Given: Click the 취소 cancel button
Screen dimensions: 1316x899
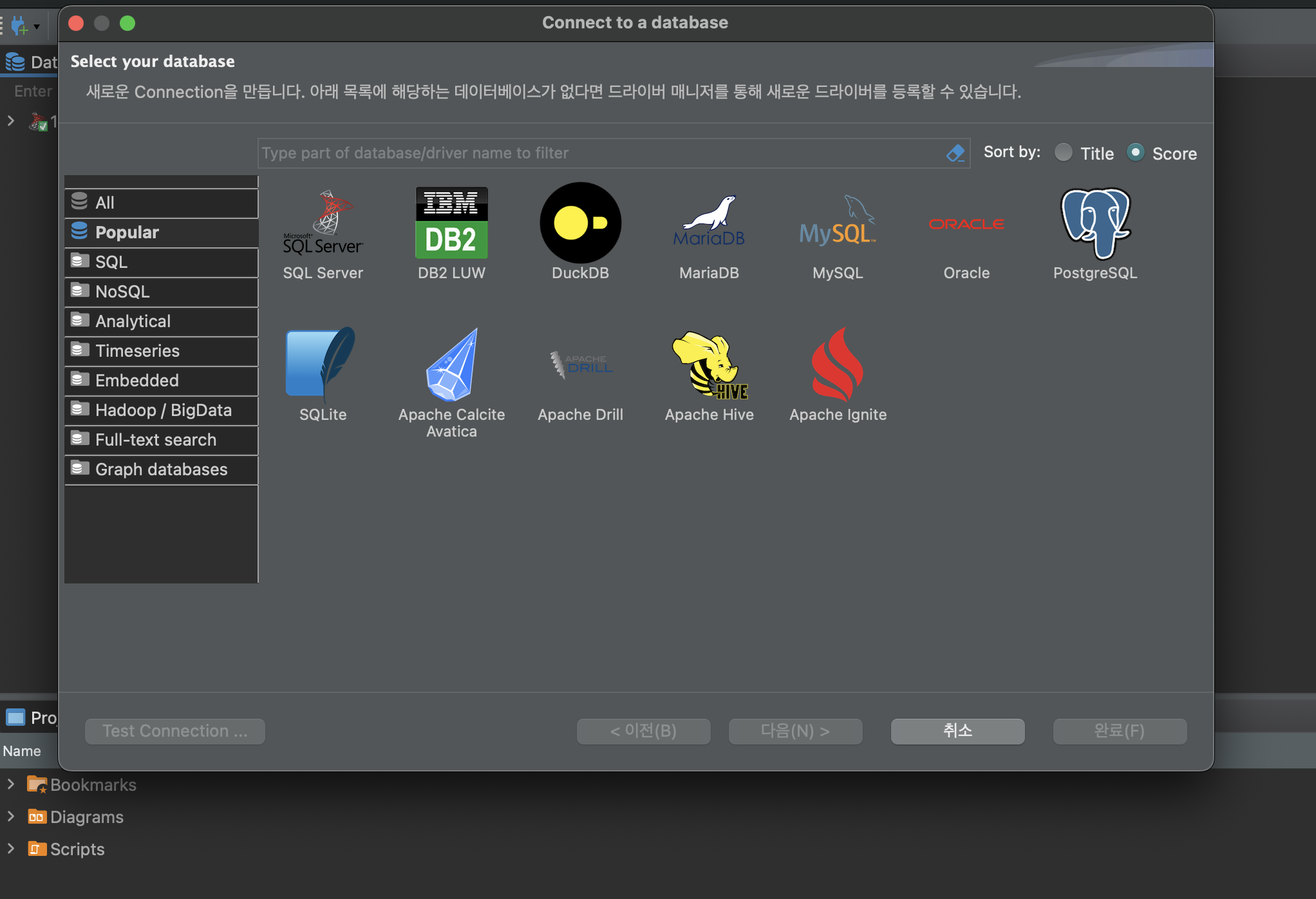Looking at the screenshot, I should pyautogui.click(x=957, y=731).
